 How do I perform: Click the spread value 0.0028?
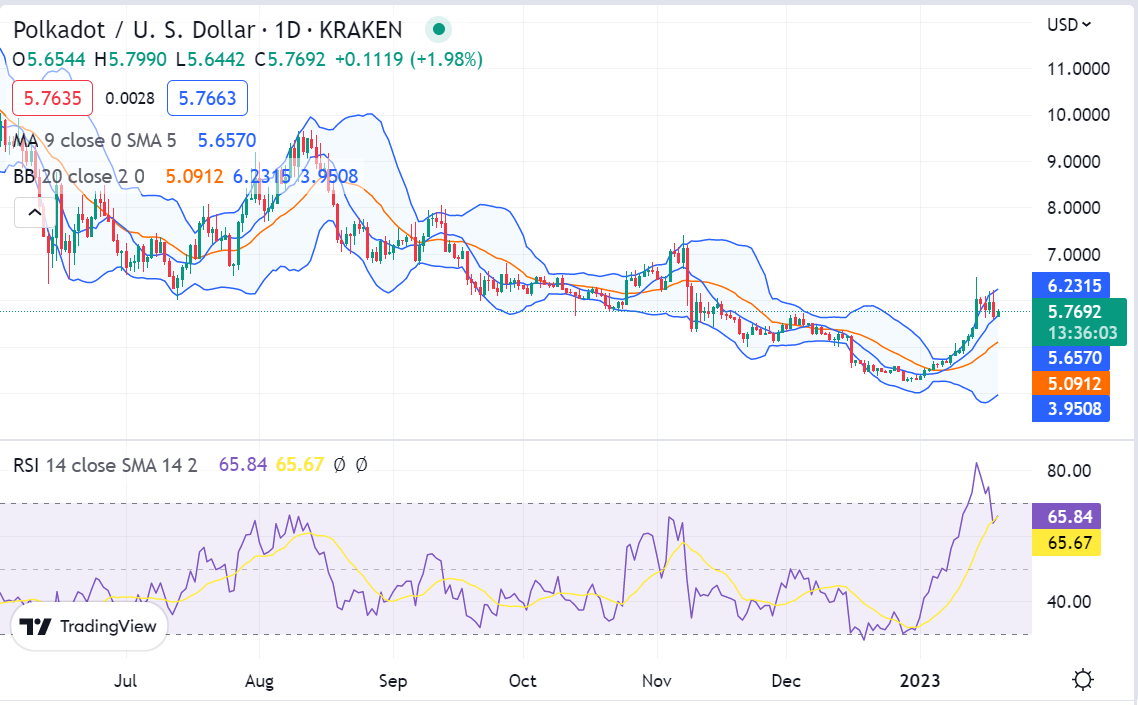130,98
